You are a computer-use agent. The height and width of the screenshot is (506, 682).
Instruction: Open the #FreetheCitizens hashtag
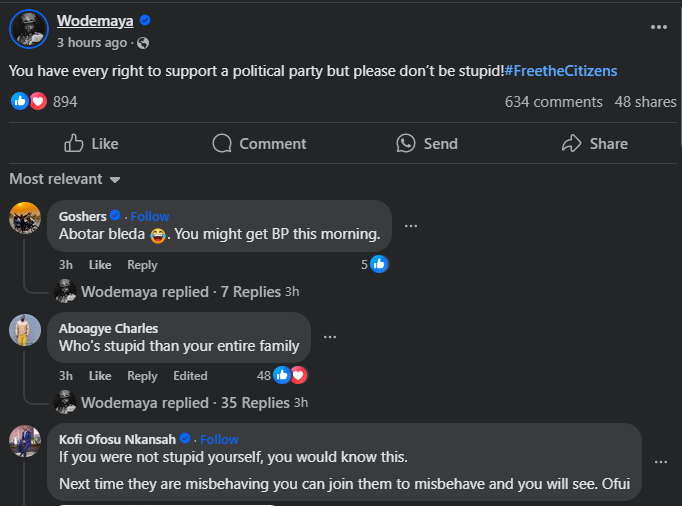coord(560,71)
